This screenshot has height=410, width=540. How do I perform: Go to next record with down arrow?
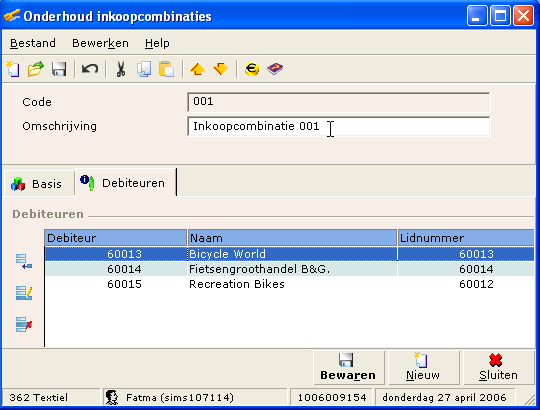[221, 69]
